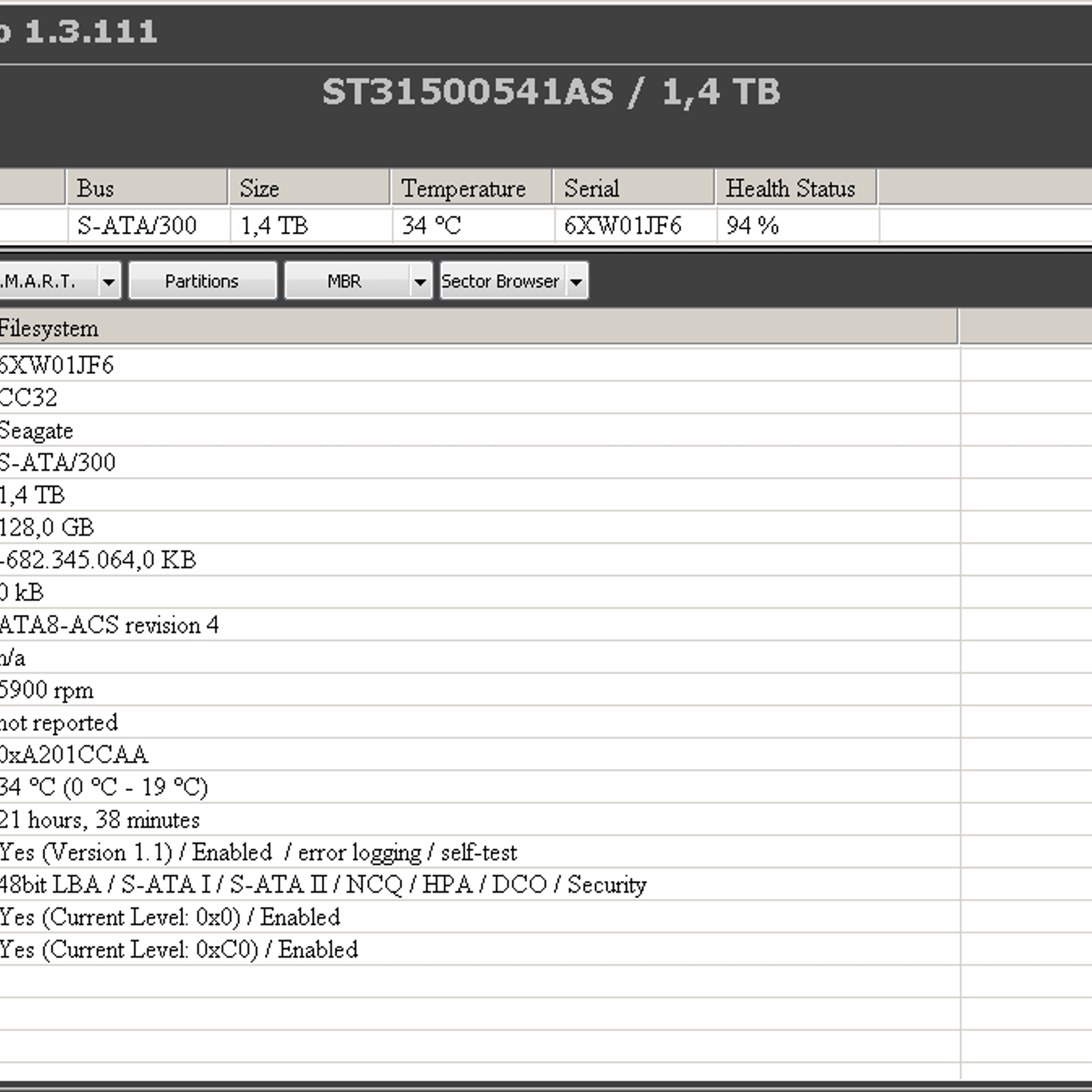
Task: Select the not reported row
Action: 479,722
